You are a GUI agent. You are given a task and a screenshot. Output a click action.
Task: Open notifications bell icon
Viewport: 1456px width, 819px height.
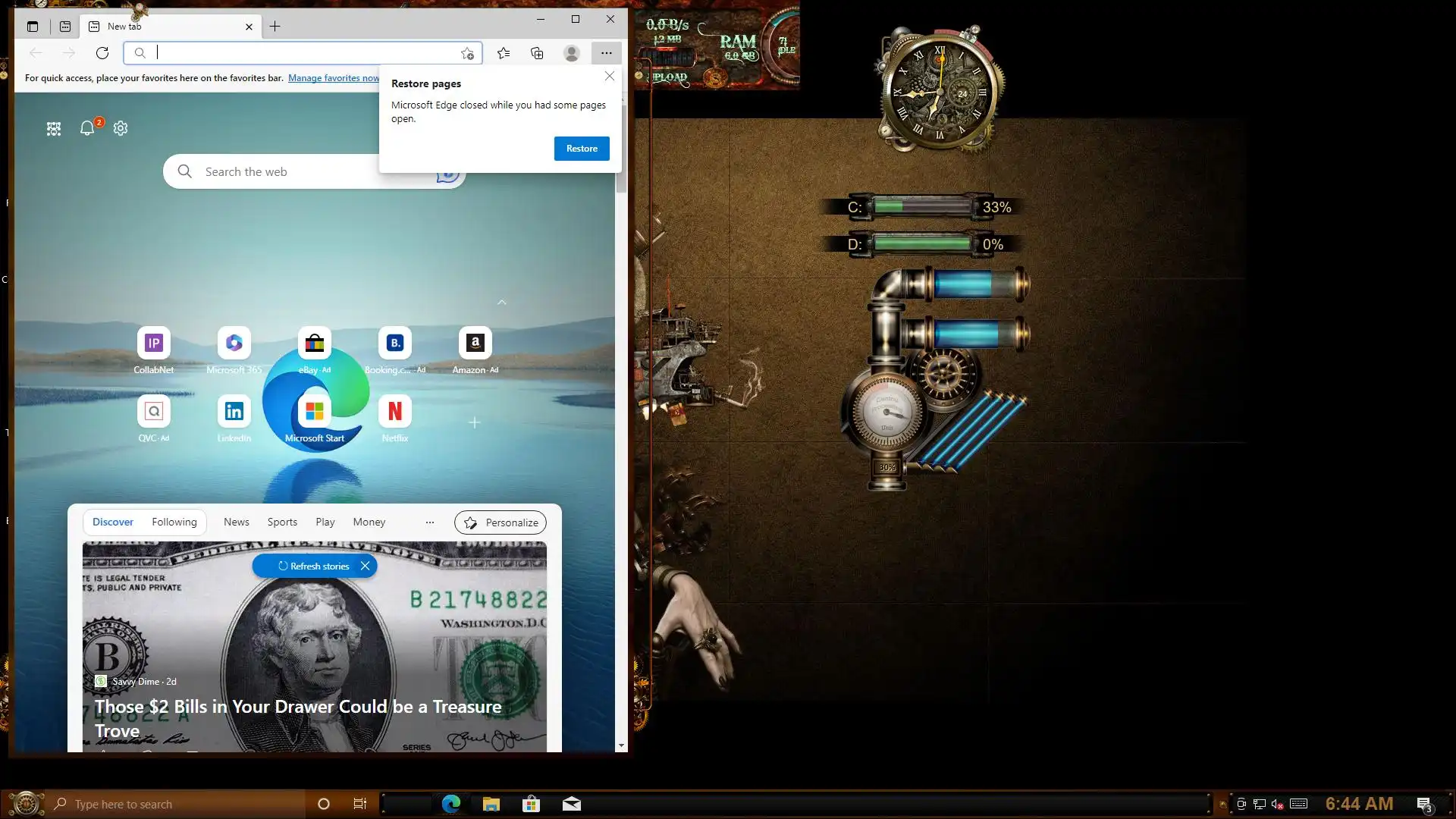(x=87, y=128)
